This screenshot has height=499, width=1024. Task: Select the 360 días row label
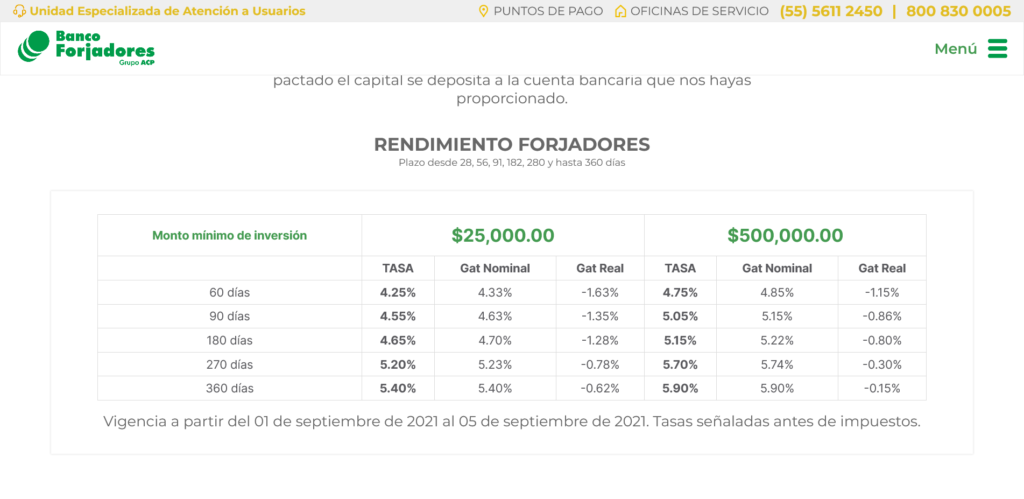(229, 389)
